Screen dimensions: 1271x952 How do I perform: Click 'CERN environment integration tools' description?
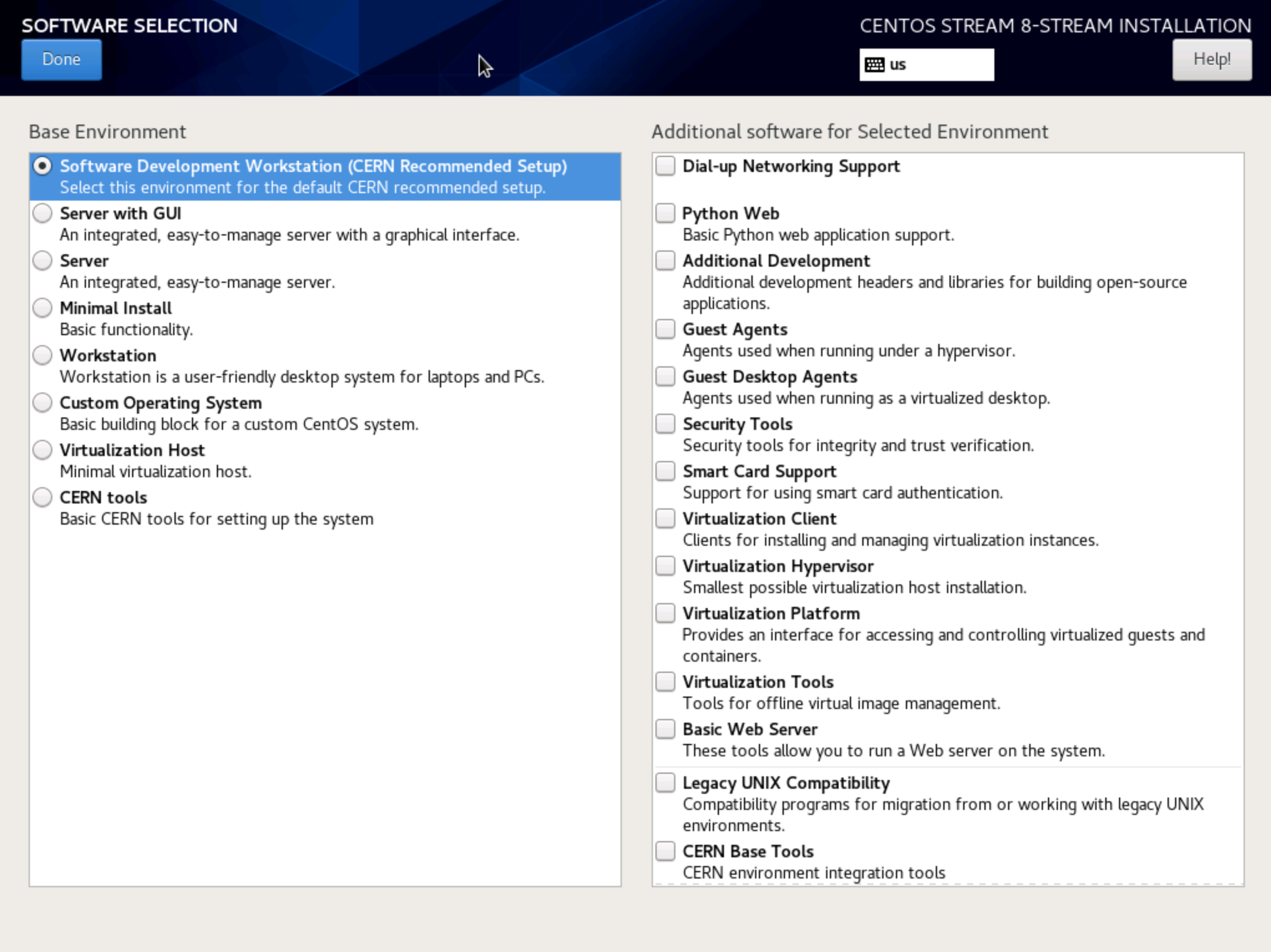coord(814,873)
